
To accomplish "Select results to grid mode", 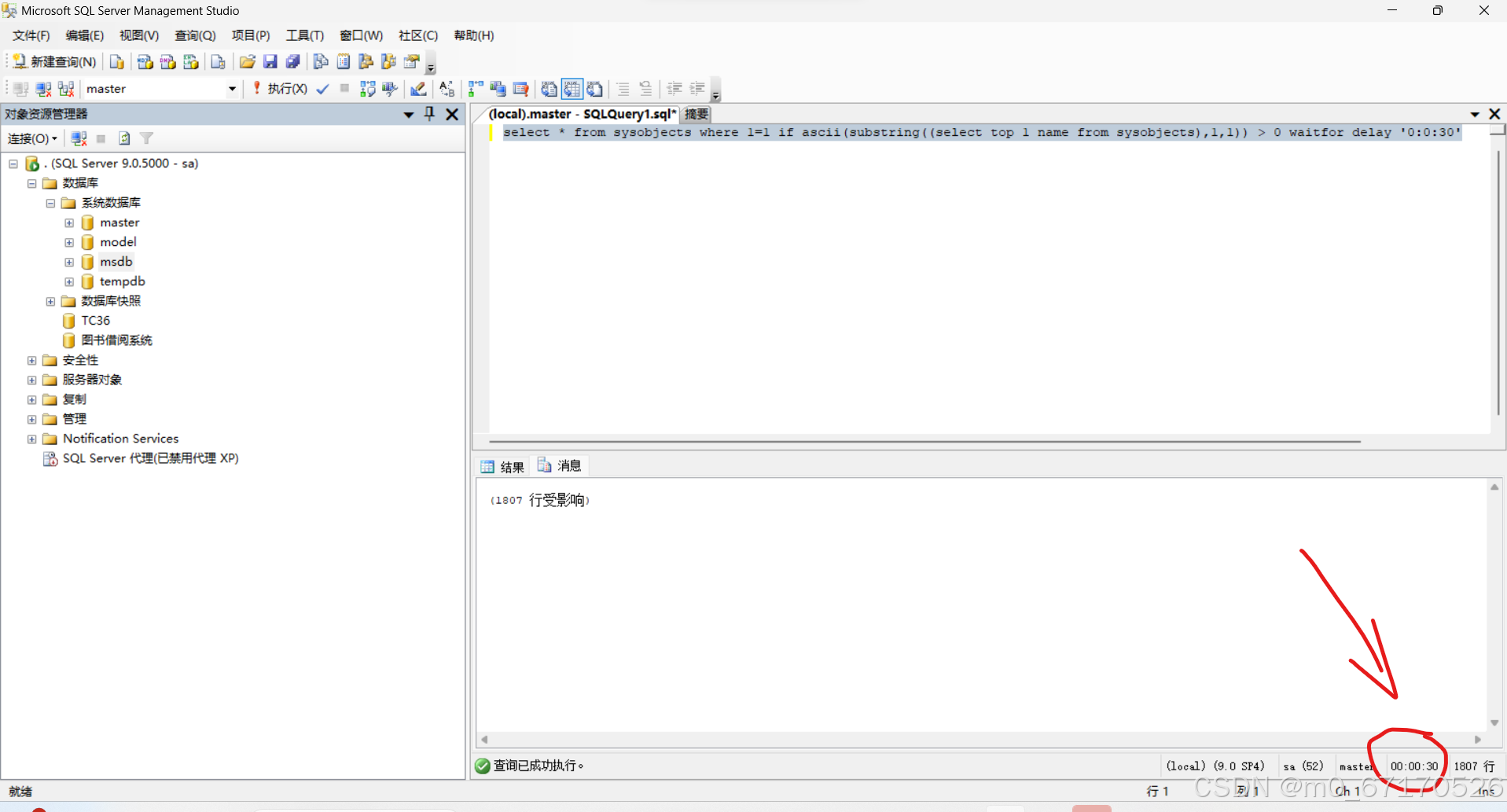I will 572,89.
